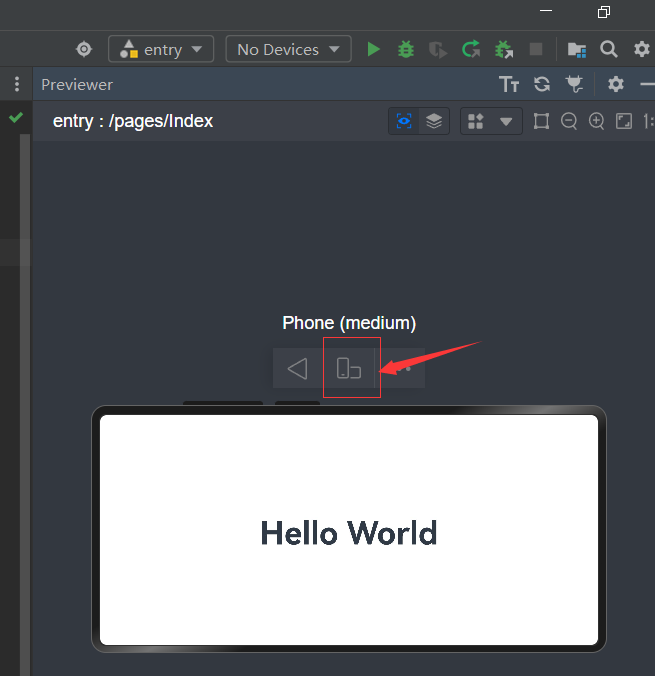Viewport: 655px width, 676px height.
Task: Open project structure folder icon
Action: click(x=577, y=50)
